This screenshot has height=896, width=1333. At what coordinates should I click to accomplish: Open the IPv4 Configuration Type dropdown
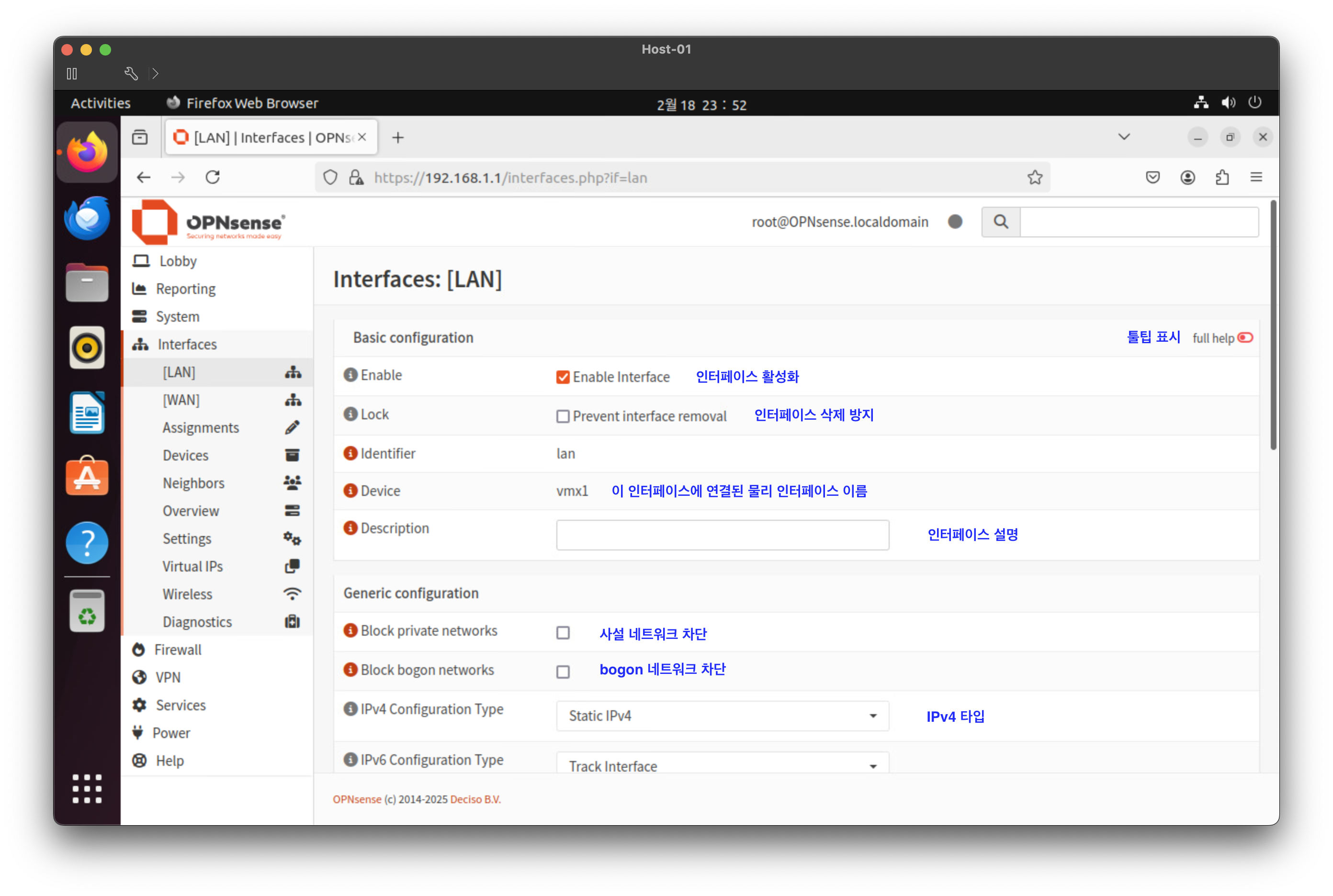[722, 716]
